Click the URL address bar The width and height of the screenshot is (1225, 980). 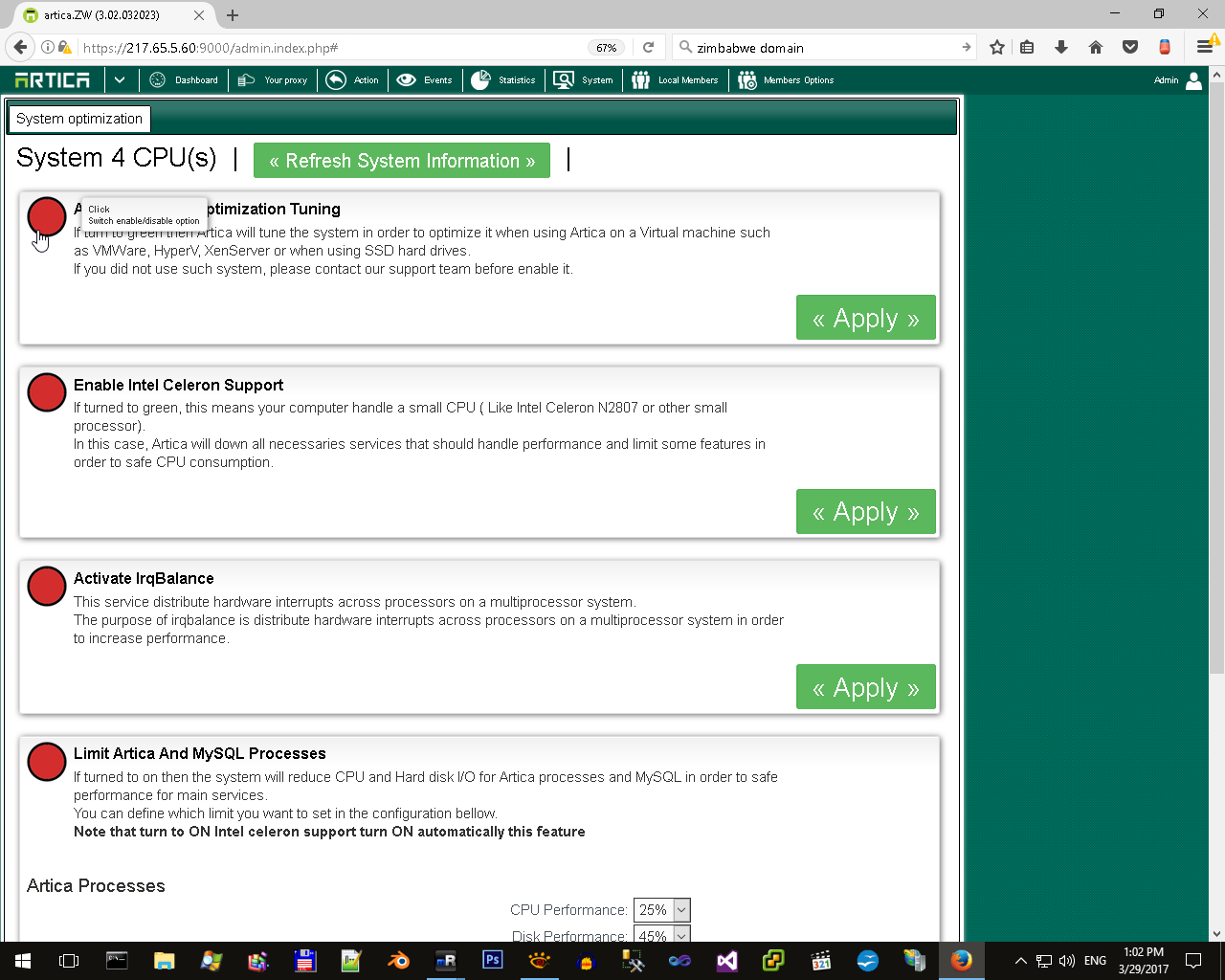point(330,47)
